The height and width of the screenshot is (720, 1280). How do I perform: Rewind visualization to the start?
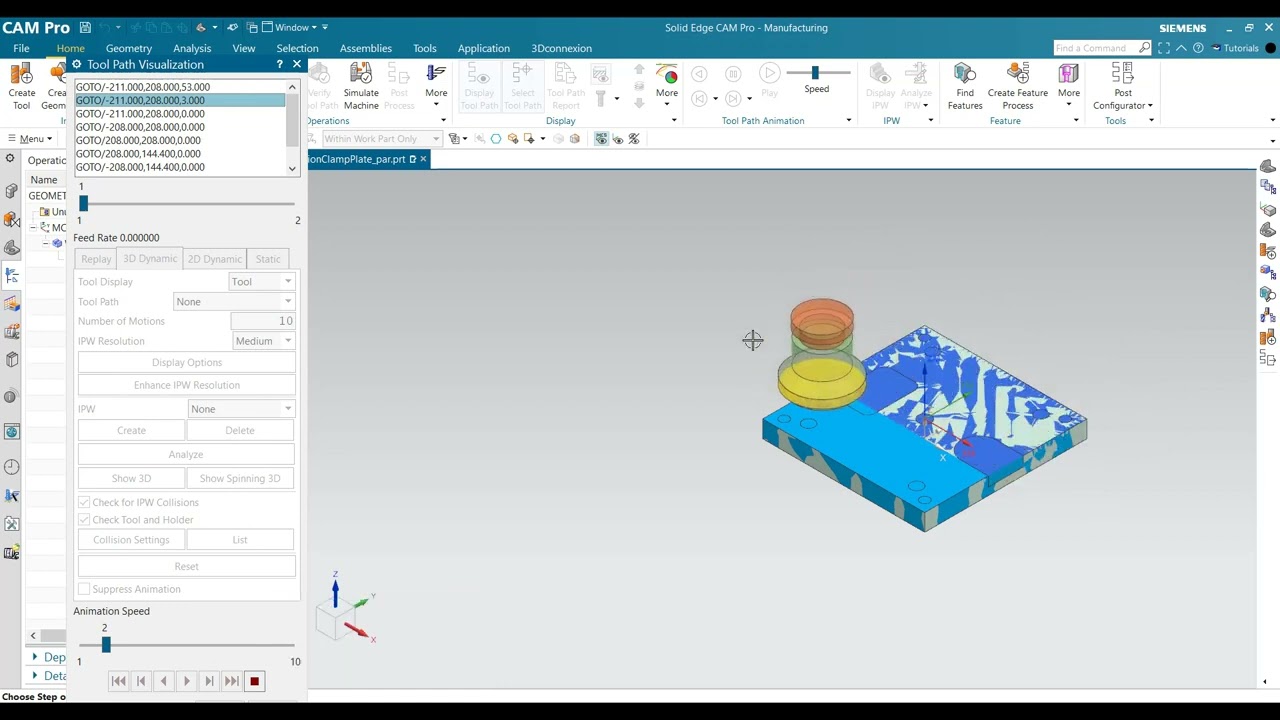click(118, 681)
